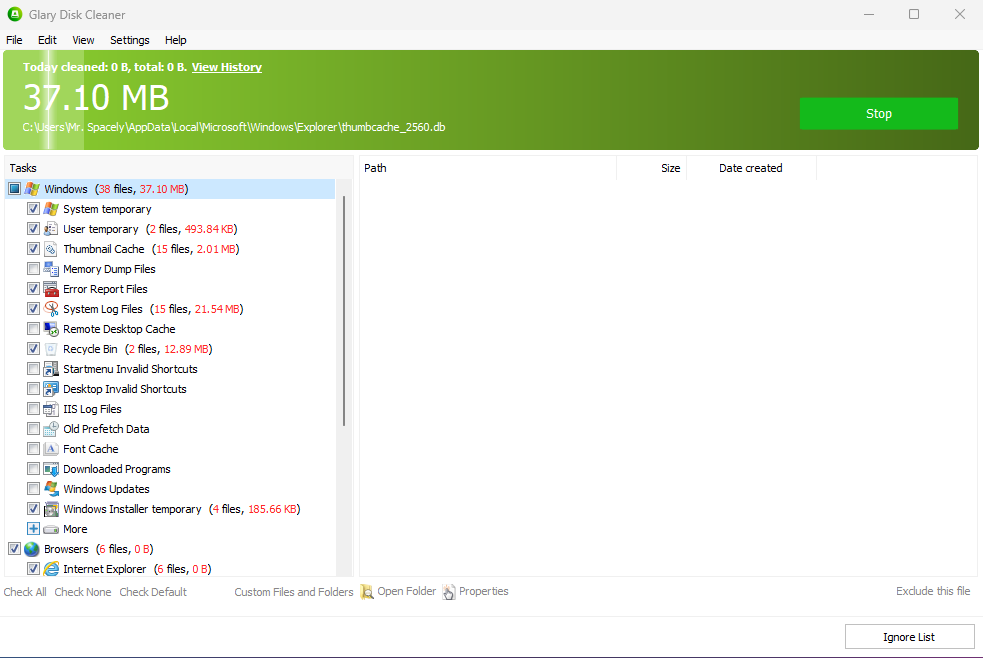Screen dimensions: 983x658
Task: Click the Startmenu Invalid Shortcuts icon
Action: pos(51,369)
